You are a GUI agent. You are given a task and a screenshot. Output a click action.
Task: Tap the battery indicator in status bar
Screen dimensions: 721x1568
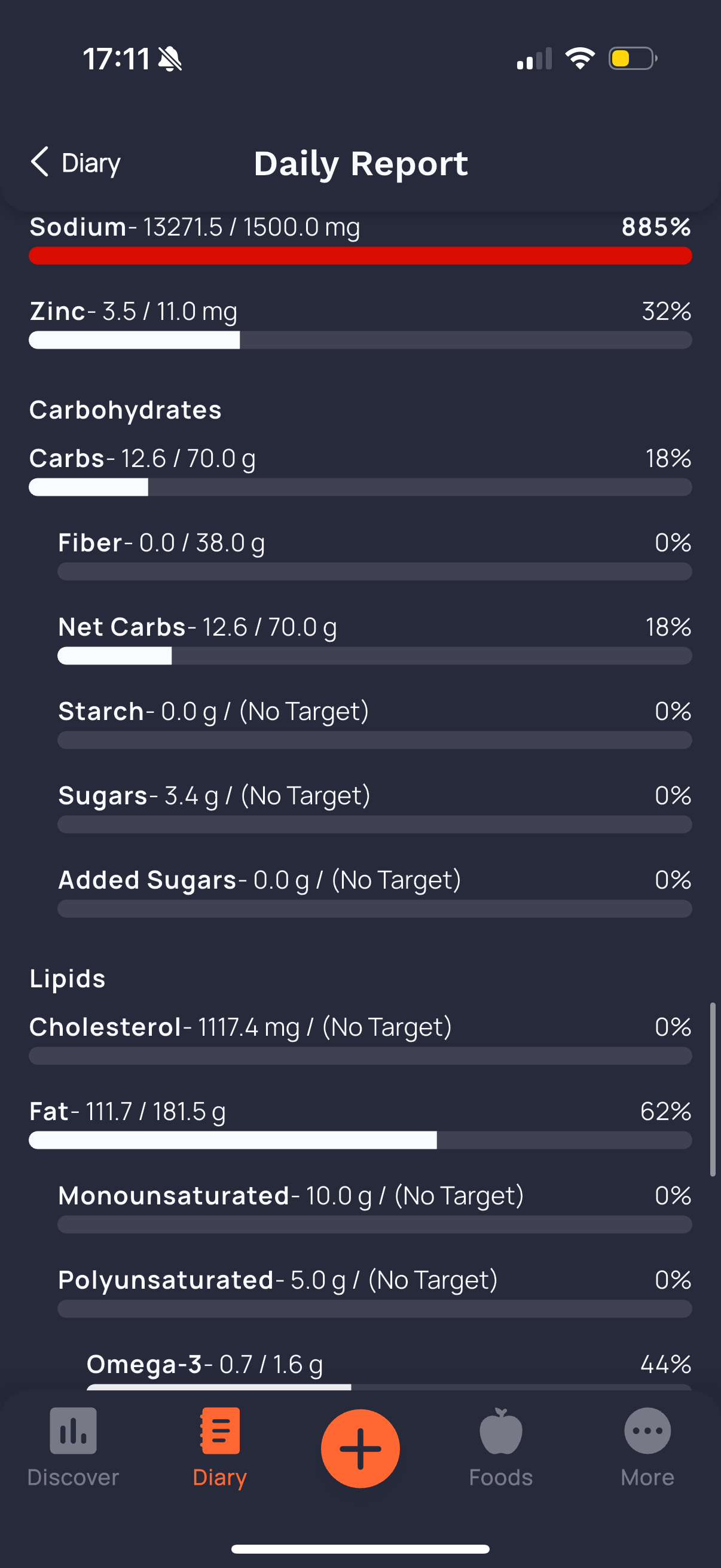point(633,59)
